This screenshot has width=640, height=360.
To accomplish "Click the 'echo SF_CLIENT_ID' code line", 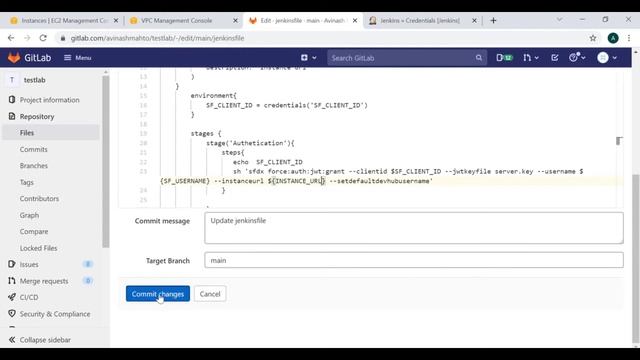I will pos(268,162).
